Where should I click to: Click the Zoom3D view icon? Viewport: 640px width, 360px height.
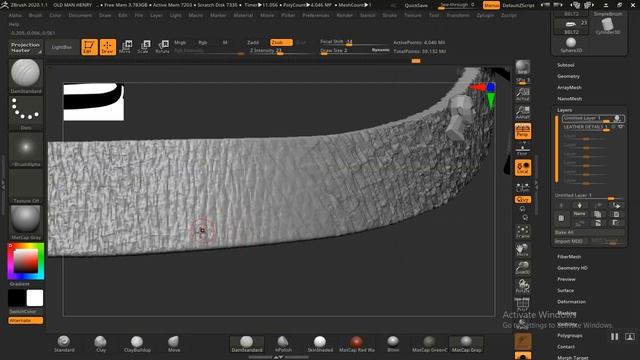tap(523, 268)
